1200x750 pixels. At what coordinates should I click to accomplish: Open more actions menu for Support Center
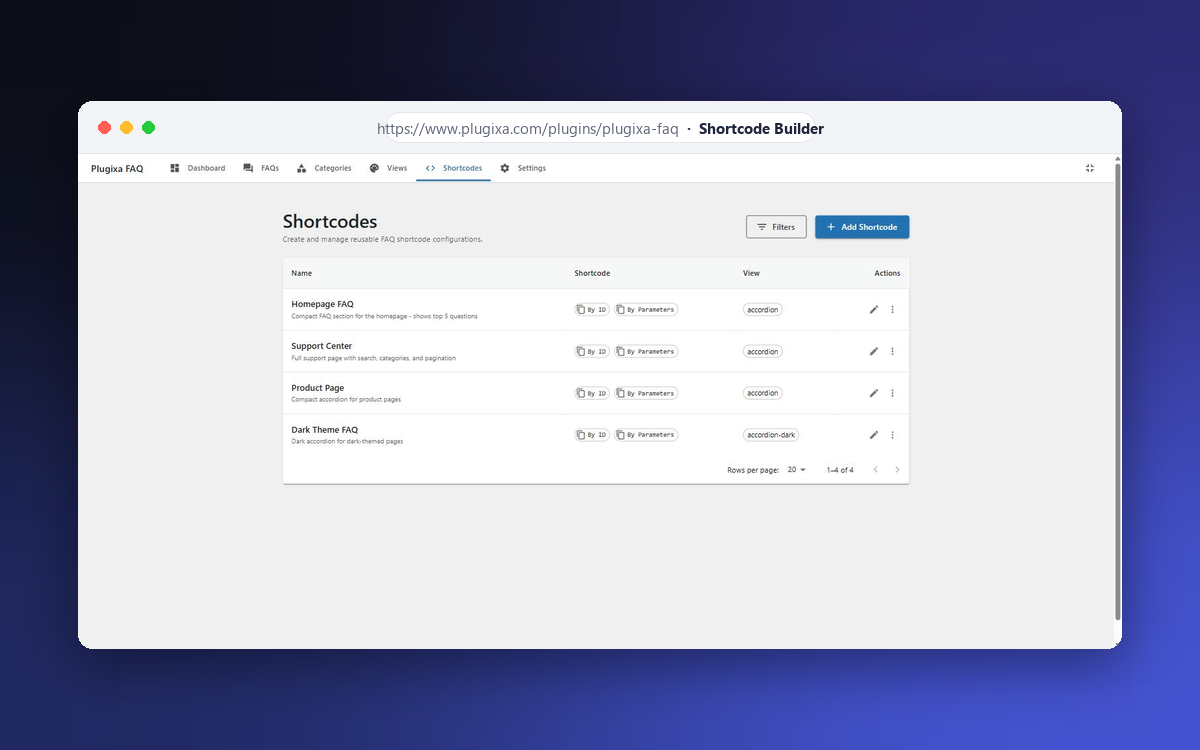click(892, 352)
